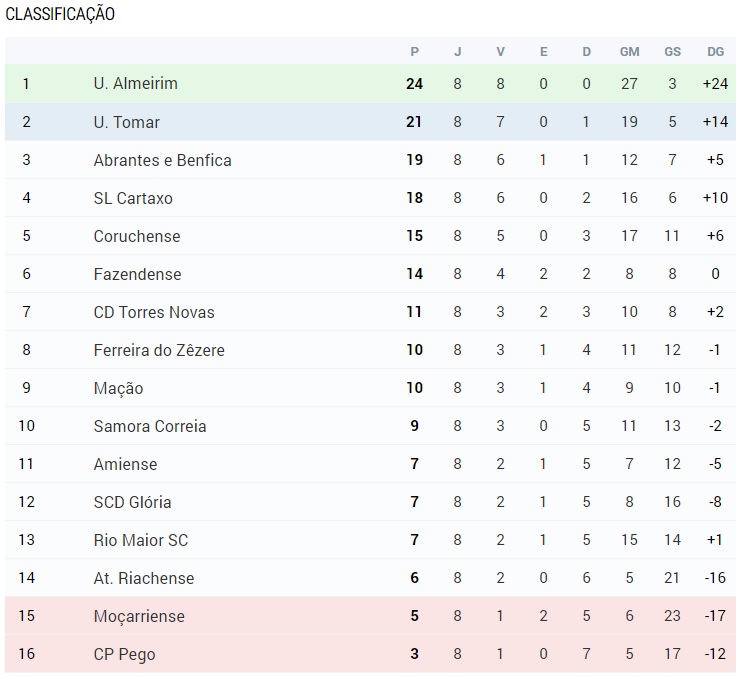Select Amiense in the classification
Image resolution: width=736 pixels, height=682 pixels.
pos(125,464)
